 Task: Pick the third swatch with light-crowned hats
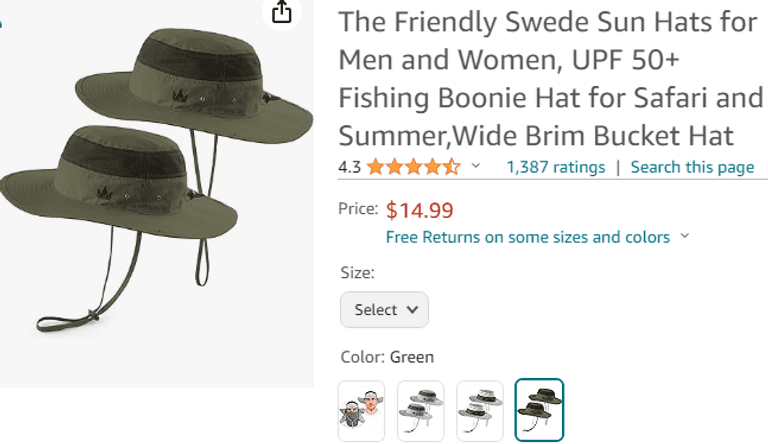[480, 410]
